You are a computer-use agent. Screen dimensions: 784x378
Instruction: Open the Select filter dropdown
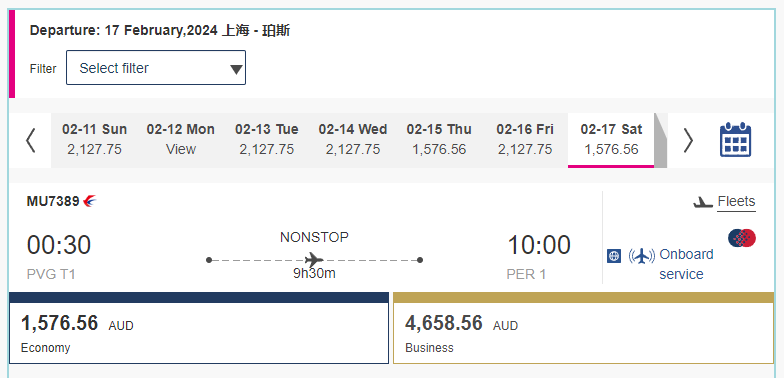point(156,68)
